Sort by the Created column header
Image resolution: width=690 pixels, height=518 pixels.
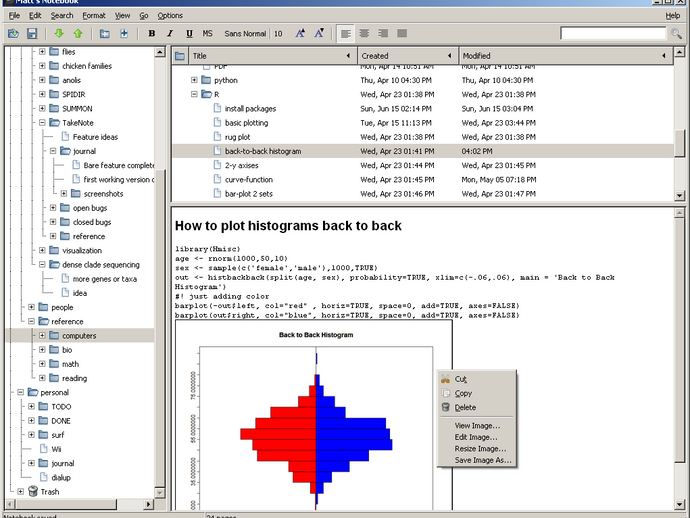[x=408, y=56]
